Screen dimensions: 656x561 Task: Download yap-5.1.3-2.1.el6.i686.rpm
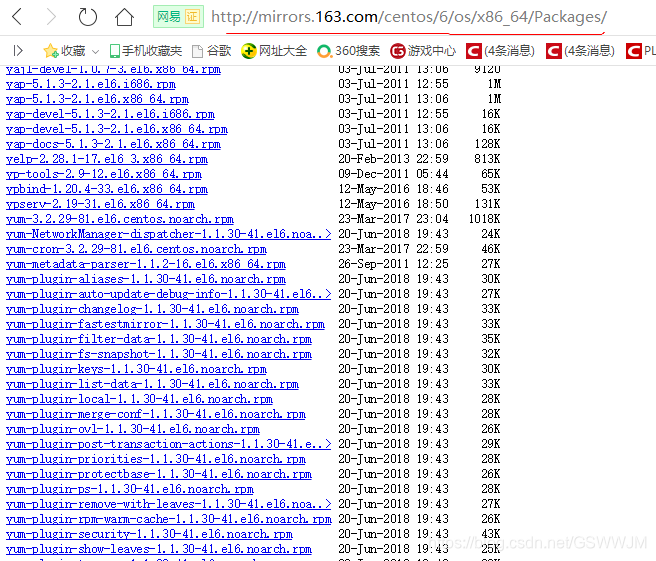pyautogui.click(x=91, y=84)
